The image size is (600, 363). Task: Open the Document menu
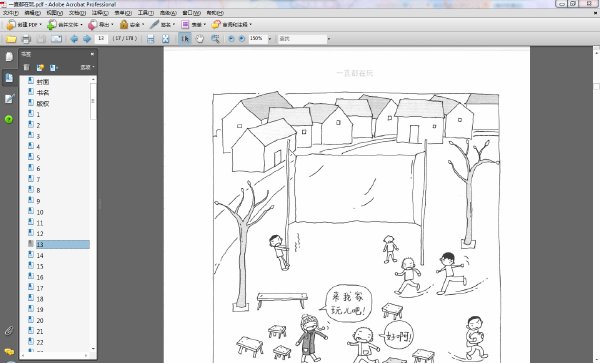[x=77, y=13]
